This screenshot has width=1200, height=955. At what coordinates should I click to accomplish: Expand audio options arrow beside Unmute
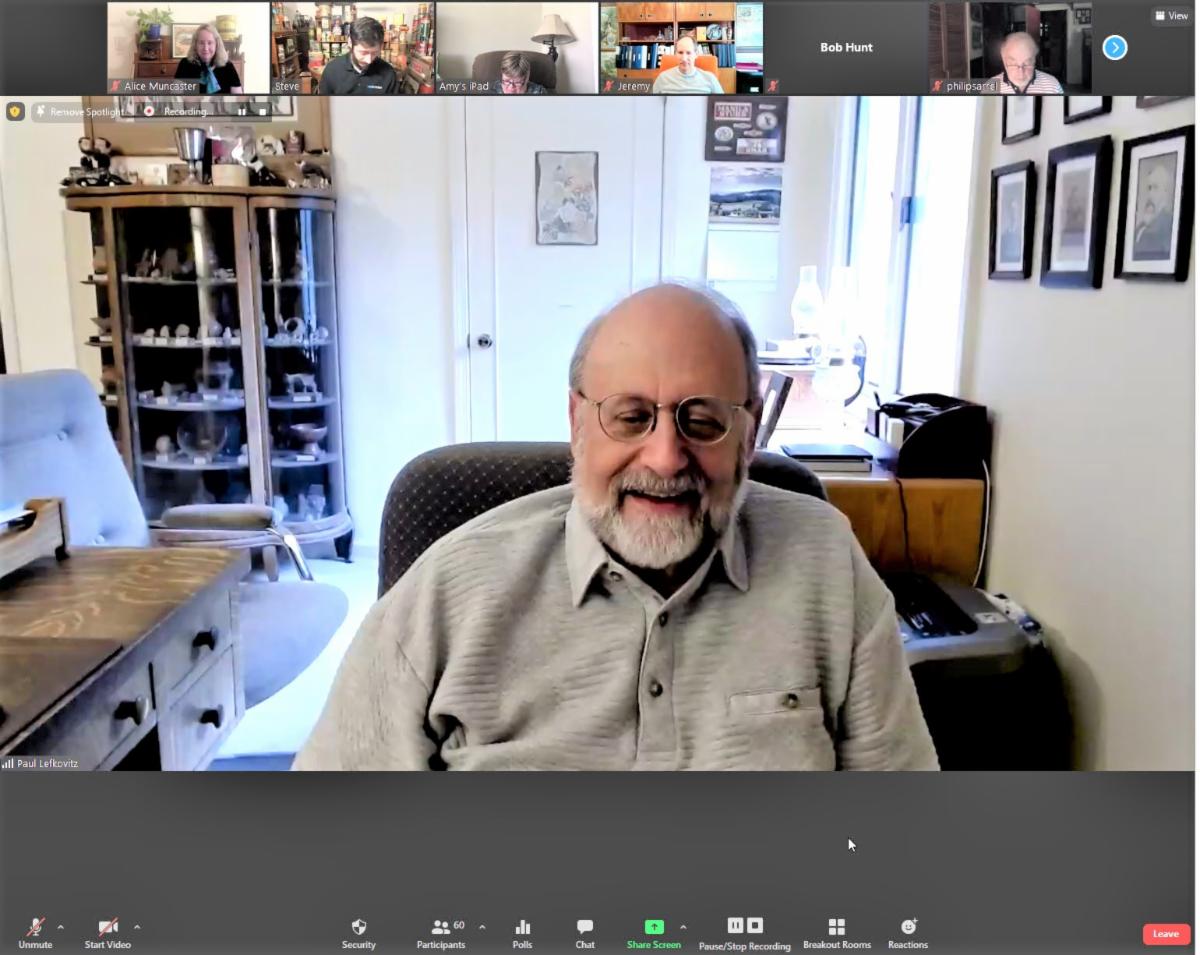(61, 927)
